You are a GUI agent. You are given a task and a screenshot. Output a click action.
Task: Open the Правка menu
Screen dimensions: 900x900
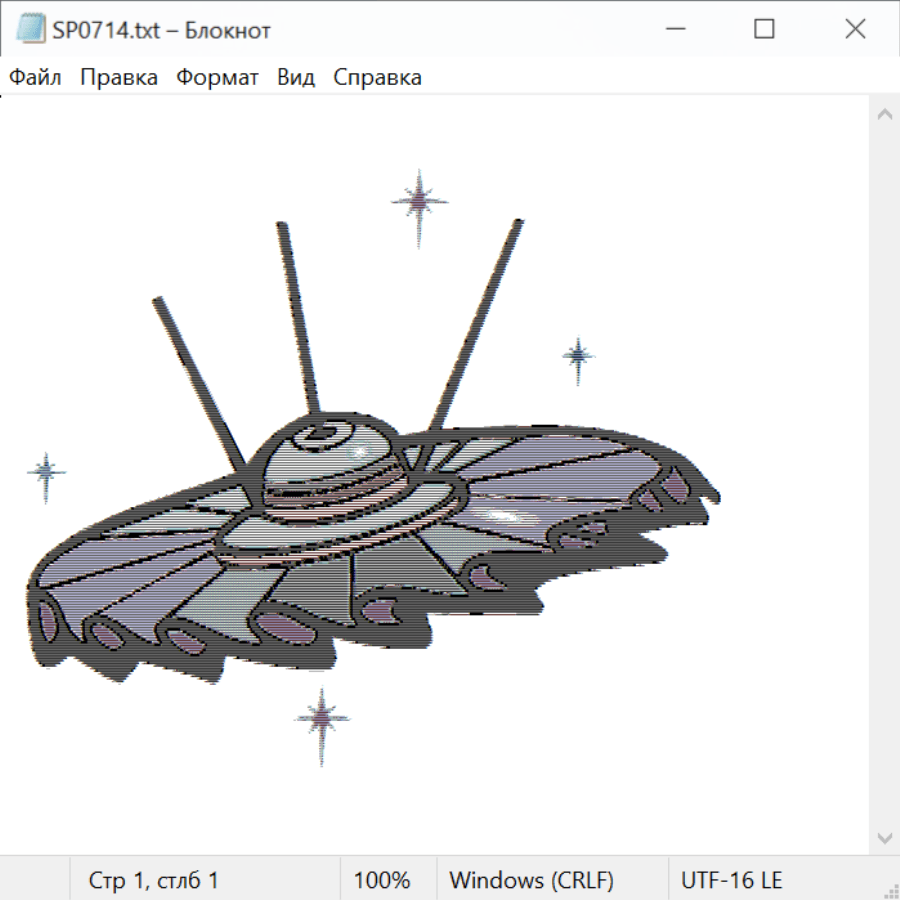point(119,78)
